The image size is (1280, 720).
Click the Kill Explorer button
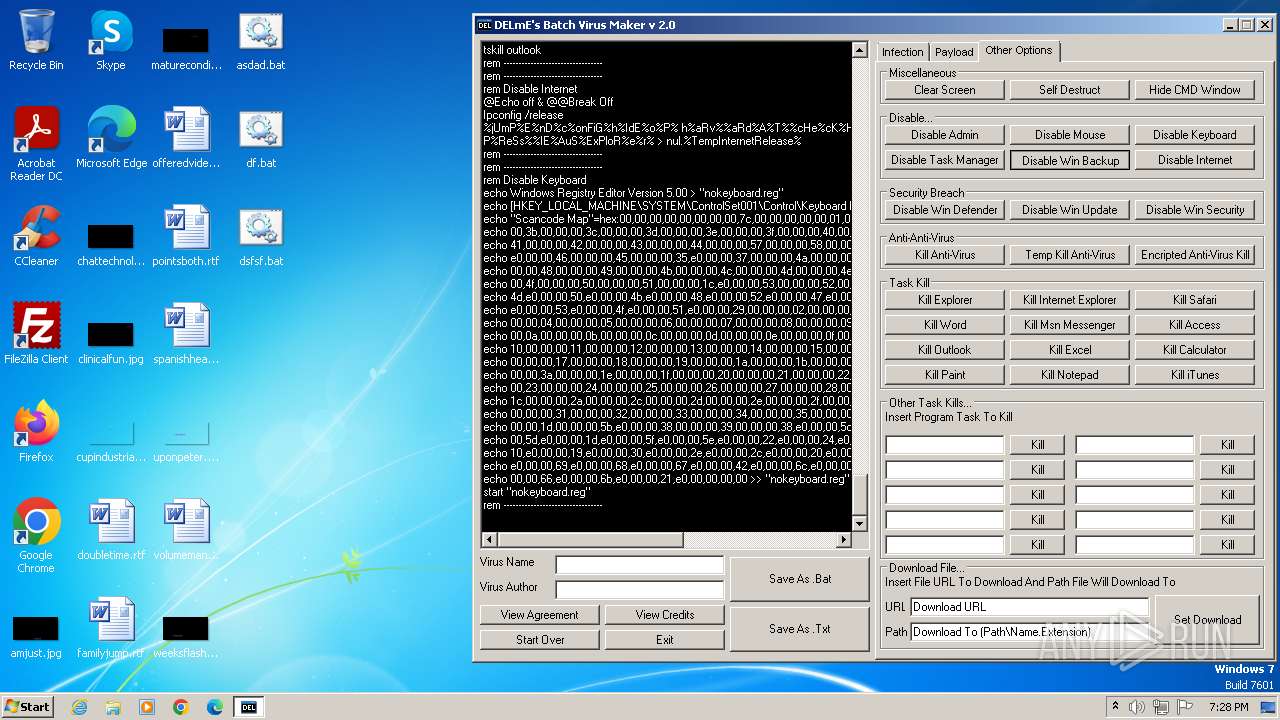click(x=944, y=300)
